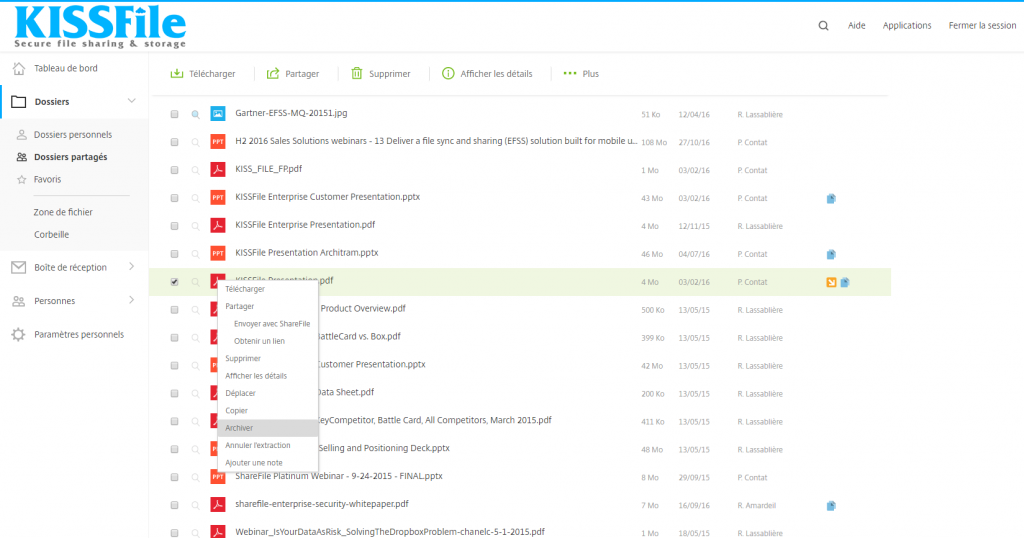The width and height of the screenshot is (1024, 538).
Task: Click the note icon on KISSFile Presentation Architram.pptx row
Action: point(831,255)
